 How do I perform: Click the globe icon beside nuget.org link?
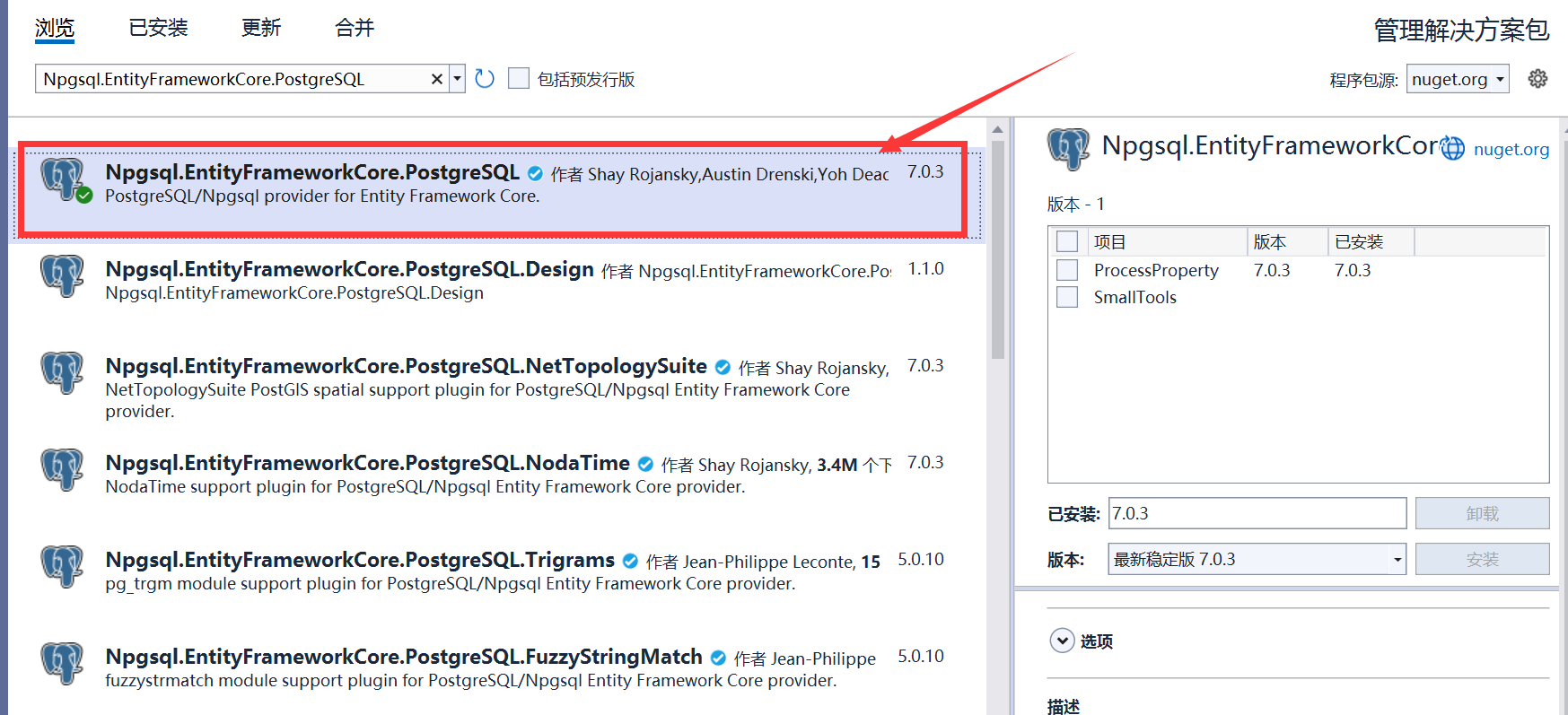click(1452, 149)
